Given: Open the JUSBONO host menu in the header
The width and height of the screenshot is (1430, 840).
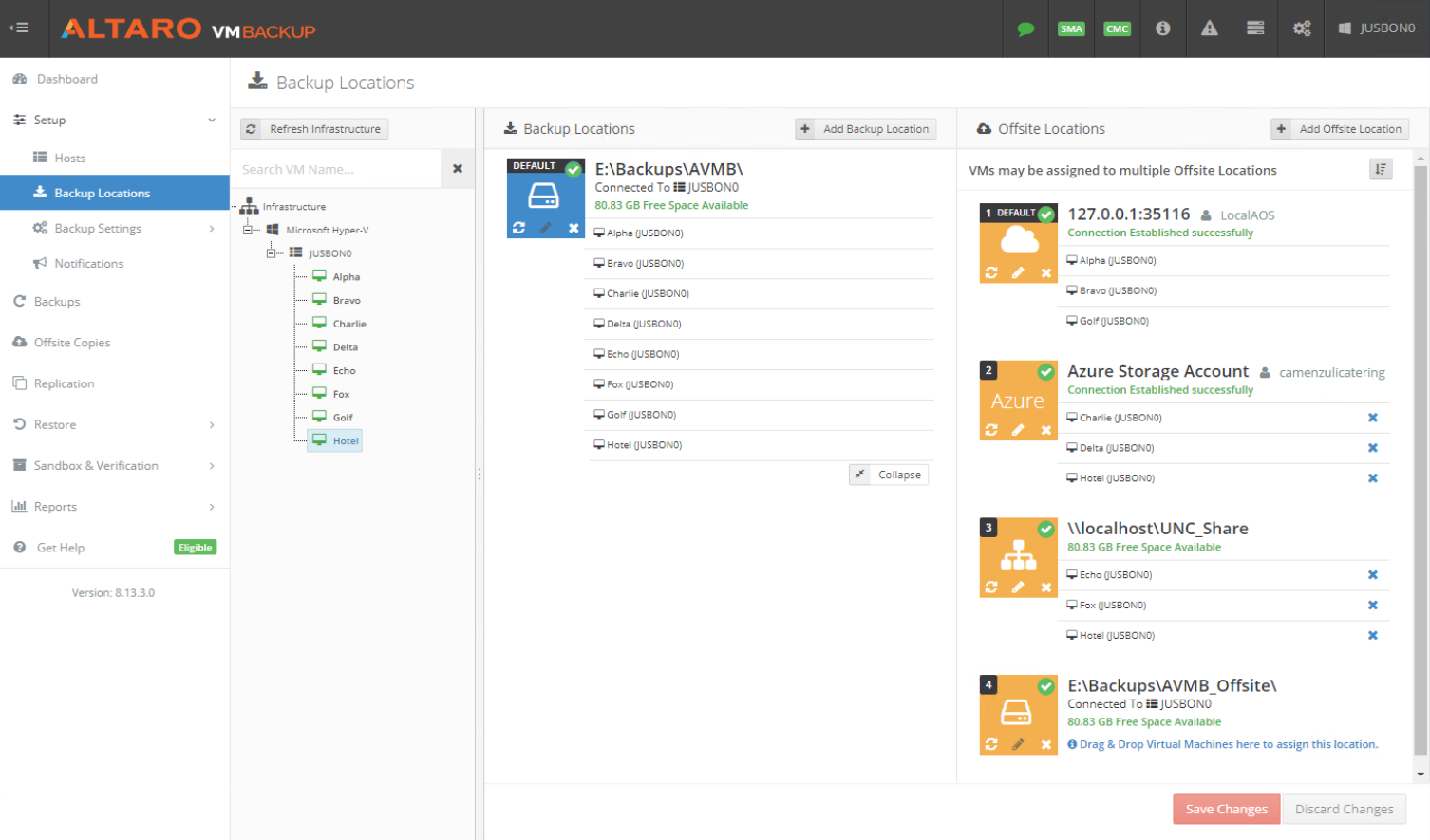Looking at the screenshot, I should click(1377, 28).
